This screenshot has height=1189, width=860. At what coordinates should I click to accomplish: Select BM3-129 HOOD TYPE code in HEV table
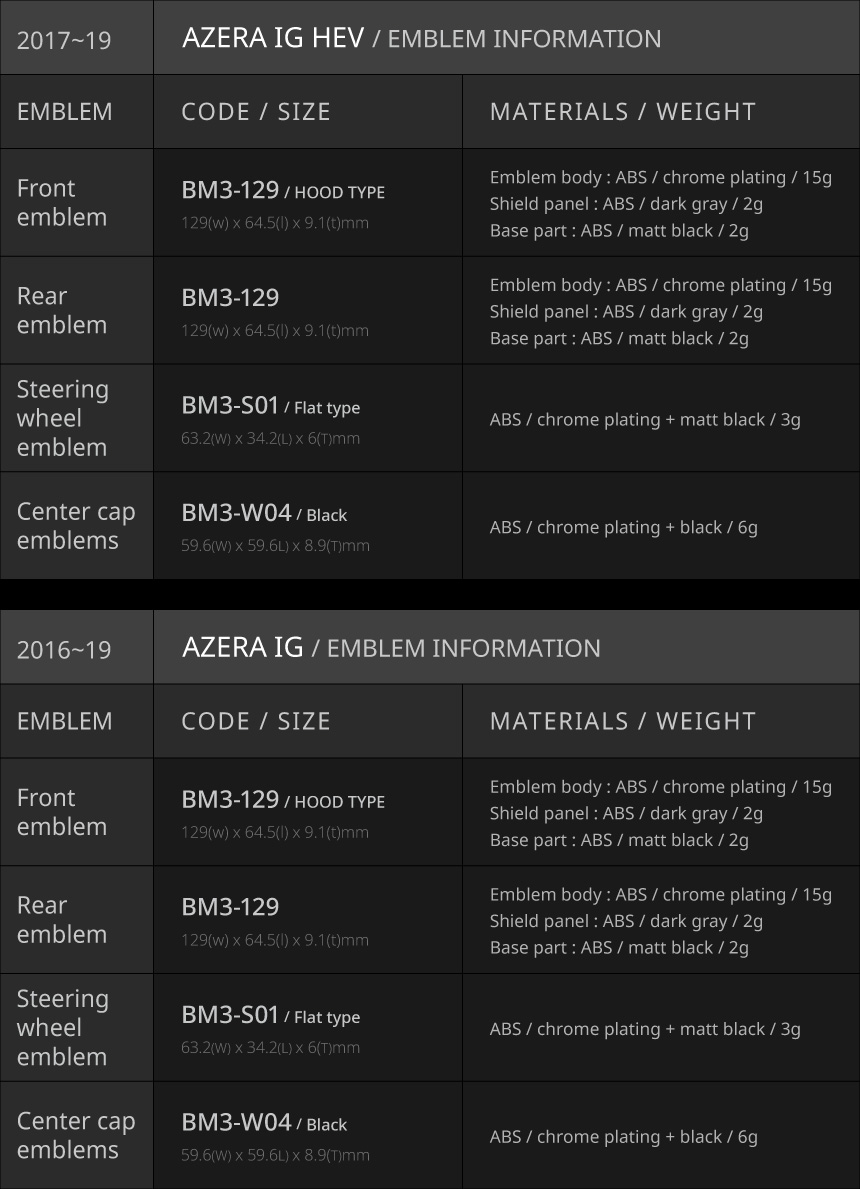(282, 191)
